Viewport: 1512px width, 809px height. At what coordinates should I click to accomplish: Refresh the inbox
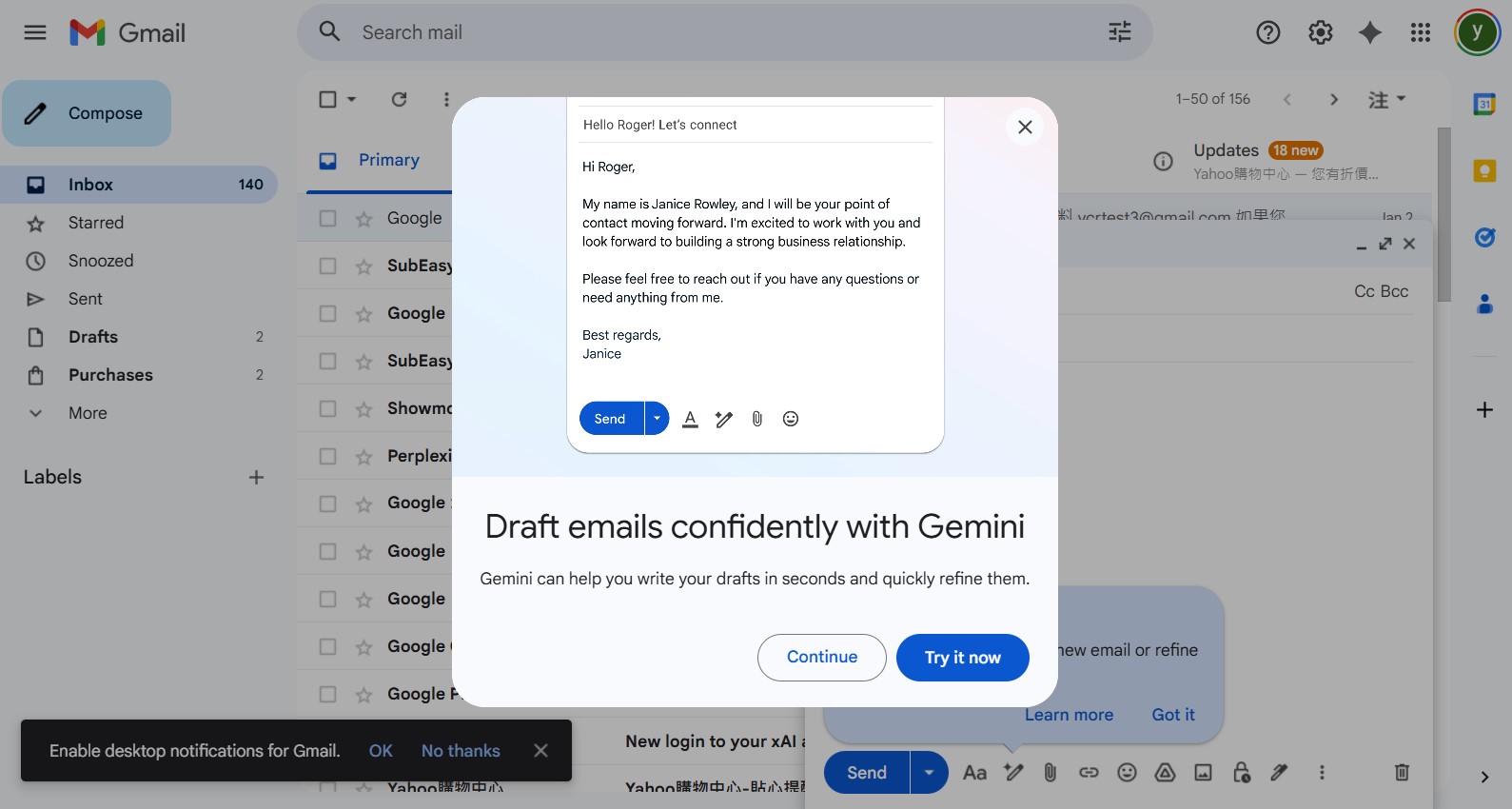coord(400,99)
